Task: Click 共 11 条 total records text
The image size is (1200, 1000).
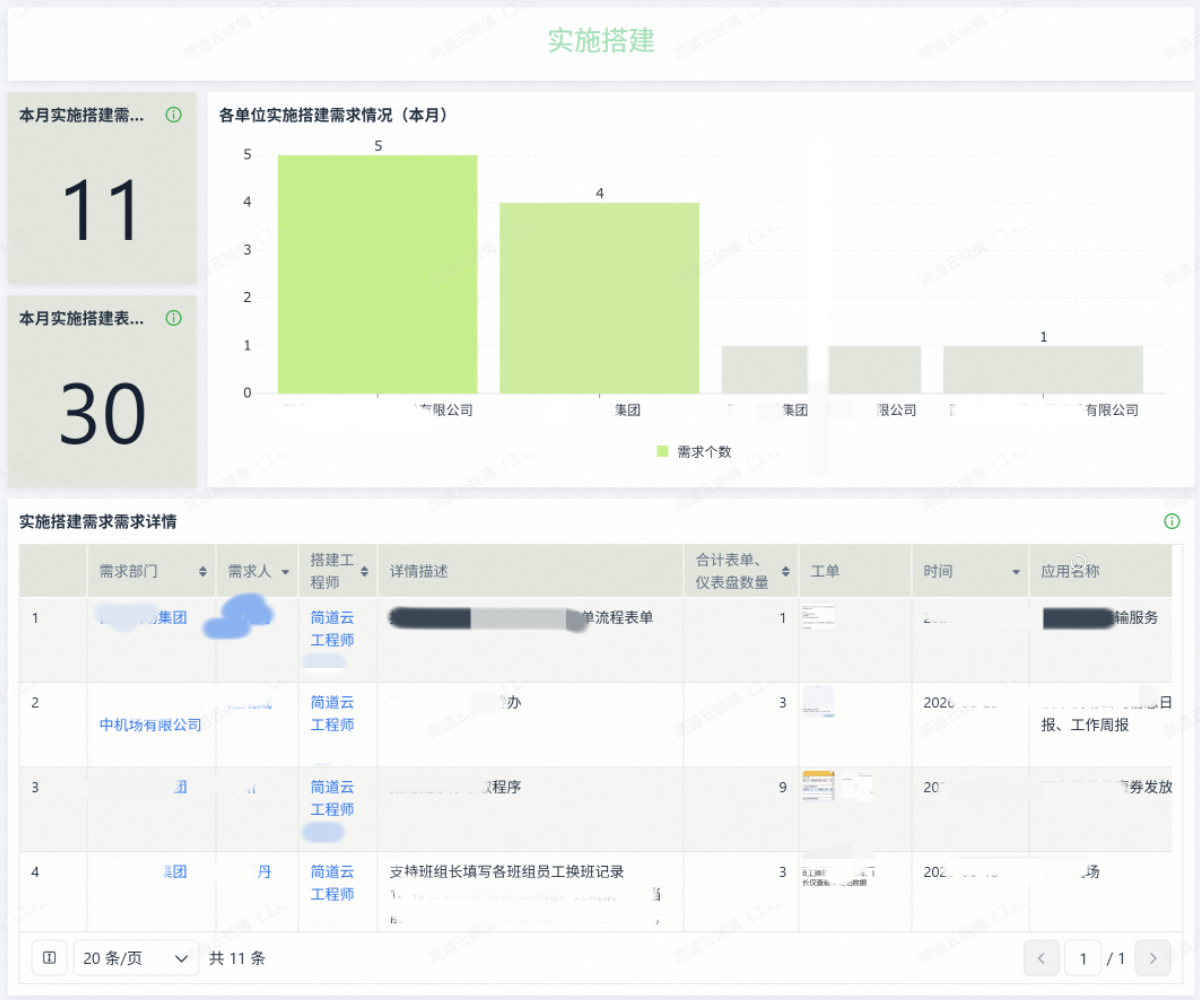Action: [x=237, y=958]
